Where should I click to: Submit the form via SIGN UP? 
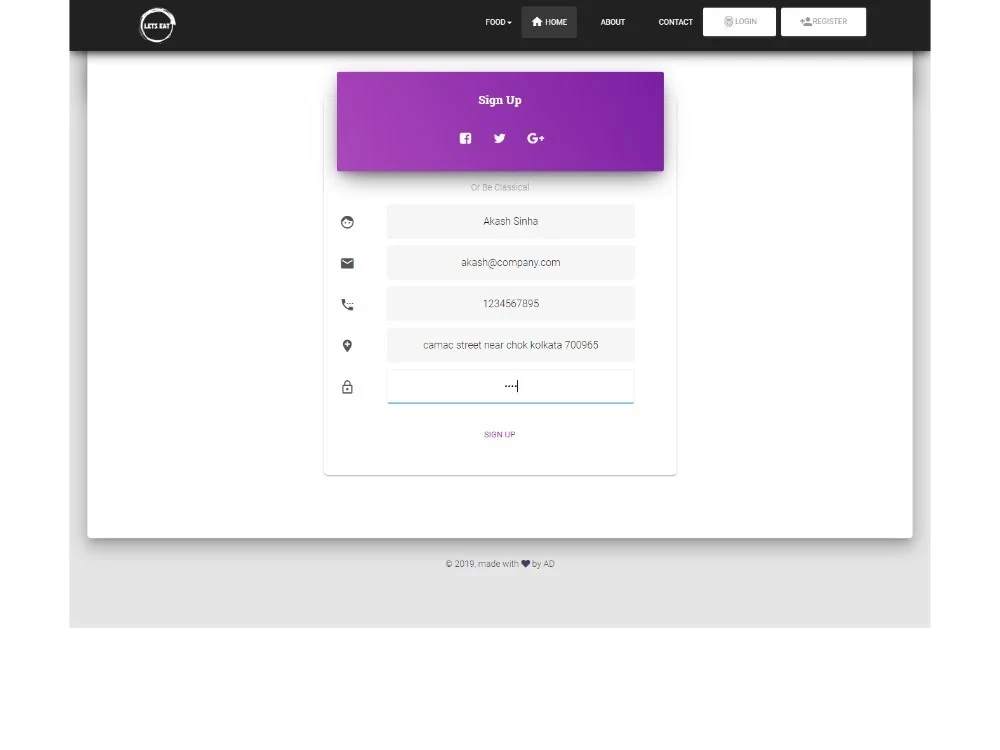tap(499, 434)
